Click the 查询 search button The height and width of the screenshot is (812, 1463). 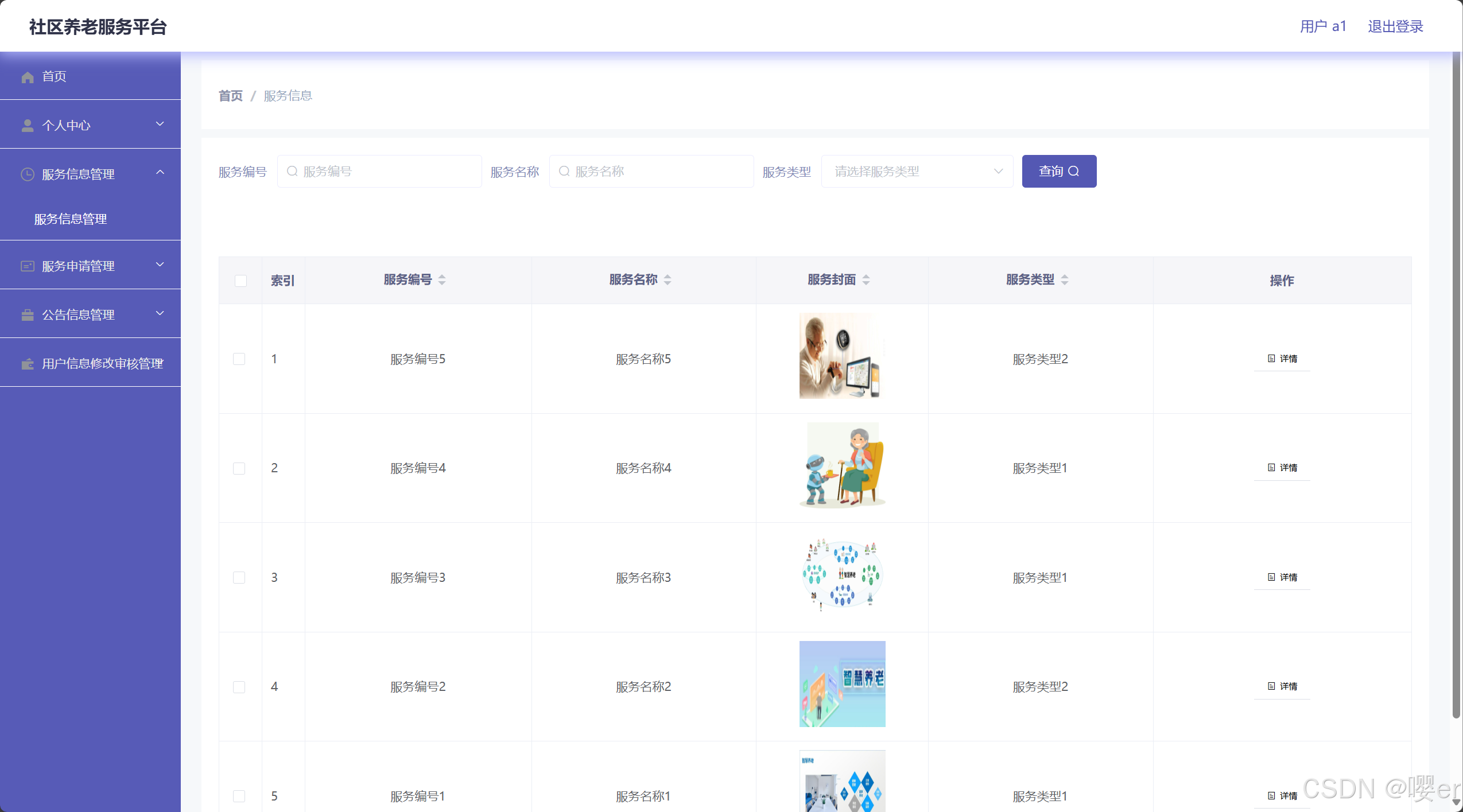pos(1058,172)
